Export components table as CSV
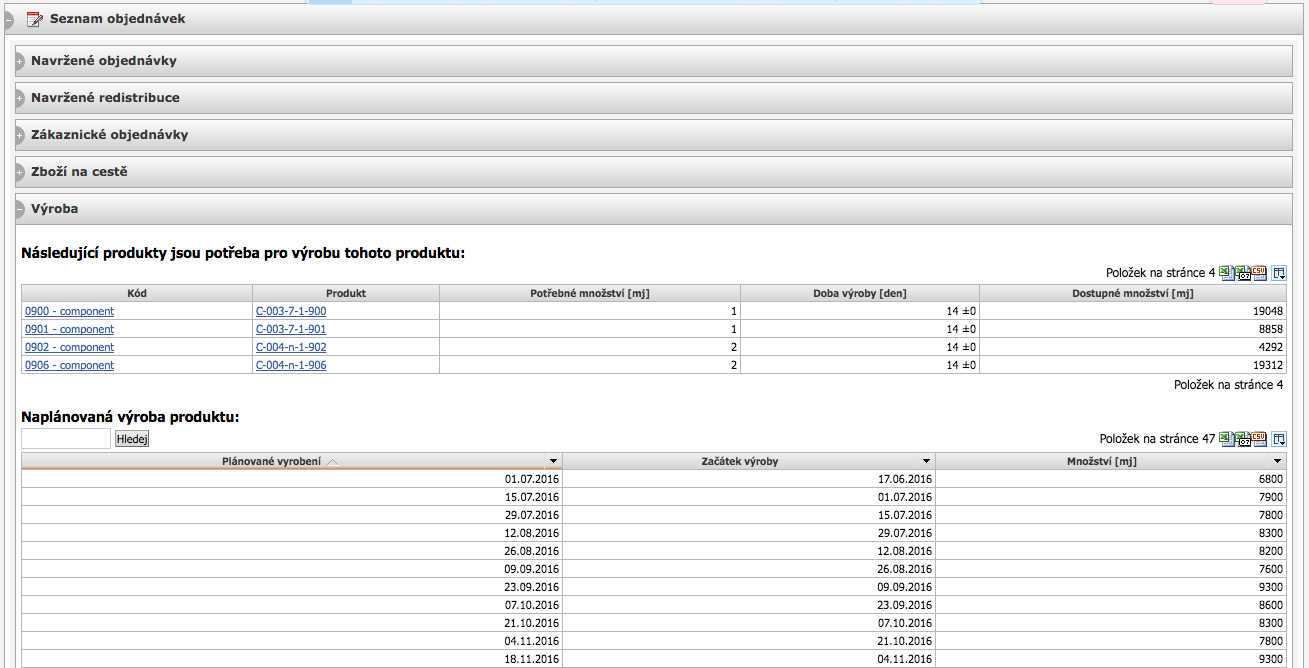 click(x=1259, y=272)
